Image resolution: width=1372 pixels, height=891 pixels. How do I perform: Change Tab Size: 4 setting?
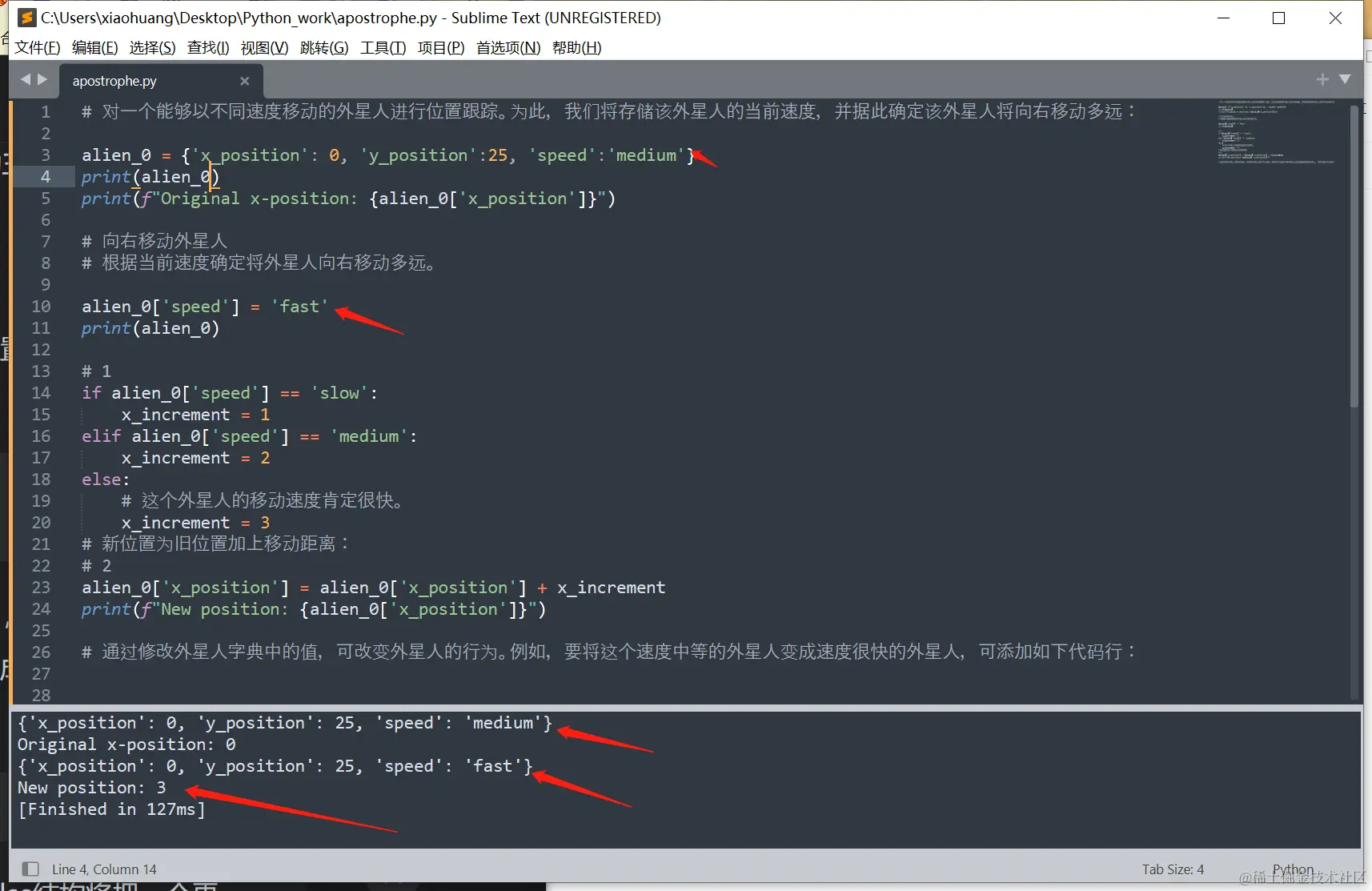pyautogui.click(x=1173, y=869)
